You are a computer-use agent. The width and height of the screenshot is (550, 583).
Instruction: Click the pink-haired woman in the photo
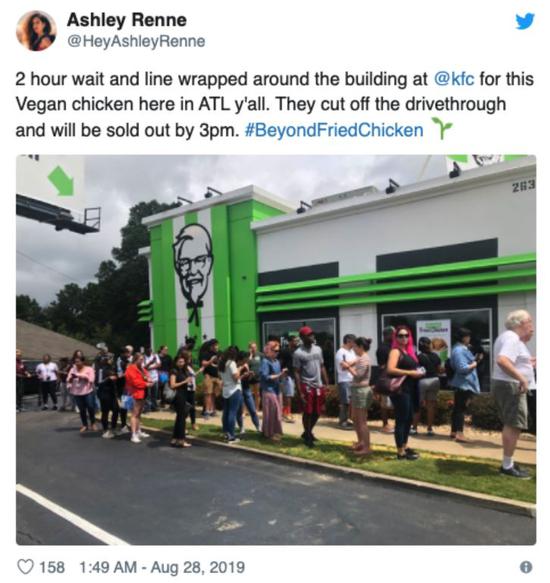[x=404, y=392]
